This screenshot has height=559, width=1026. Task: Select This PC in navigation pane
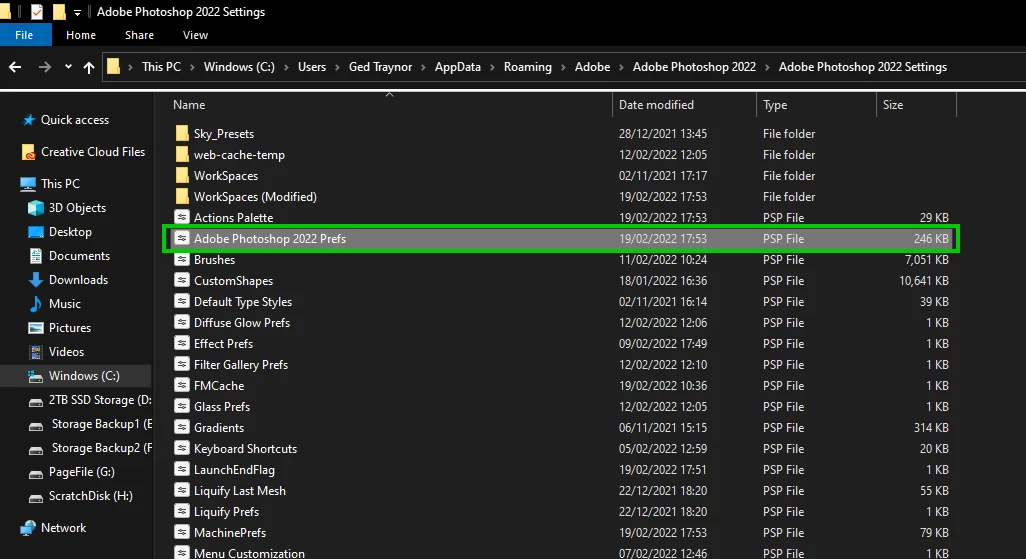(50, 184)
